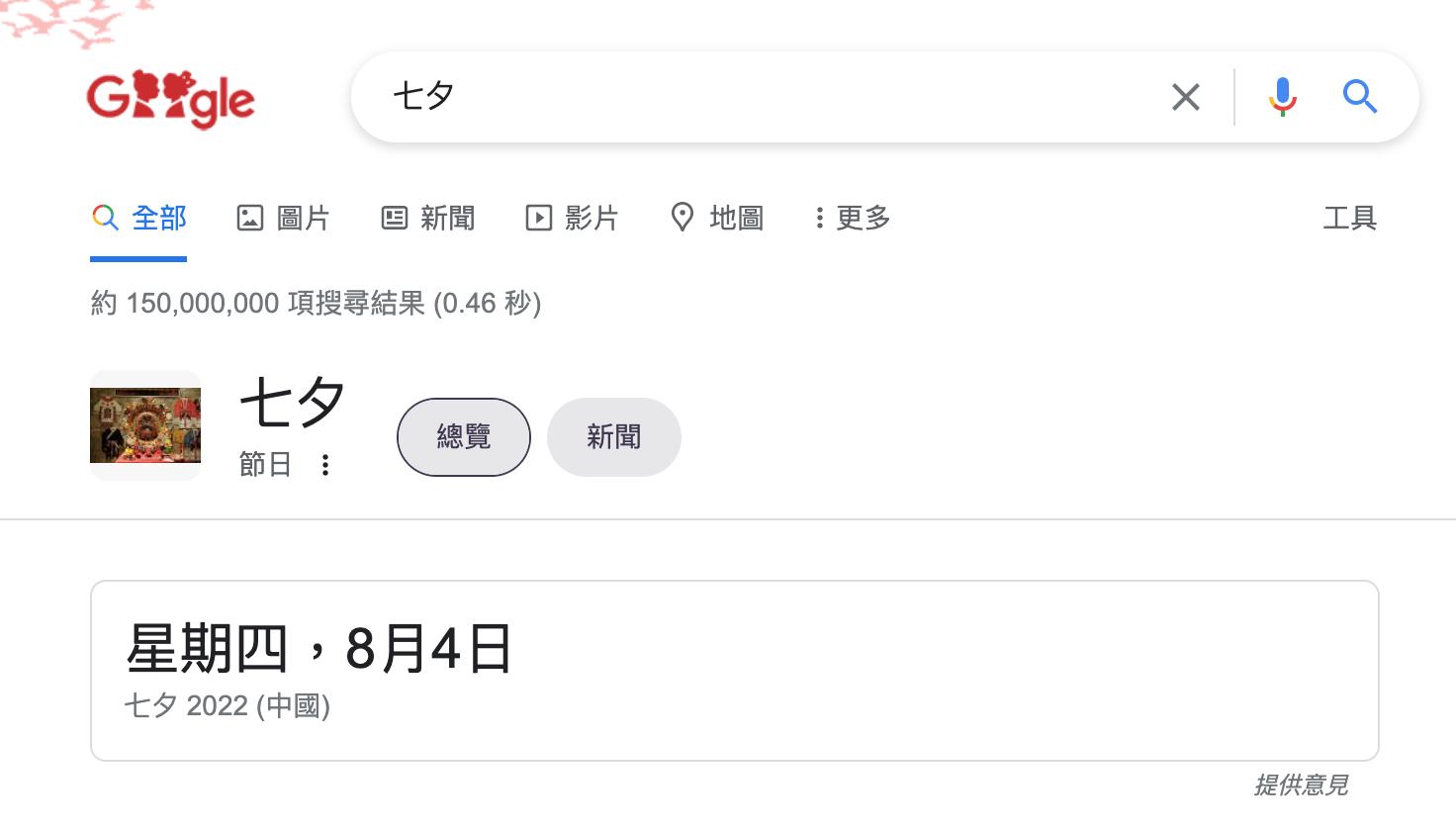Place cursor in the search input field
The image size is (1456, 831).
pos(692,97)
